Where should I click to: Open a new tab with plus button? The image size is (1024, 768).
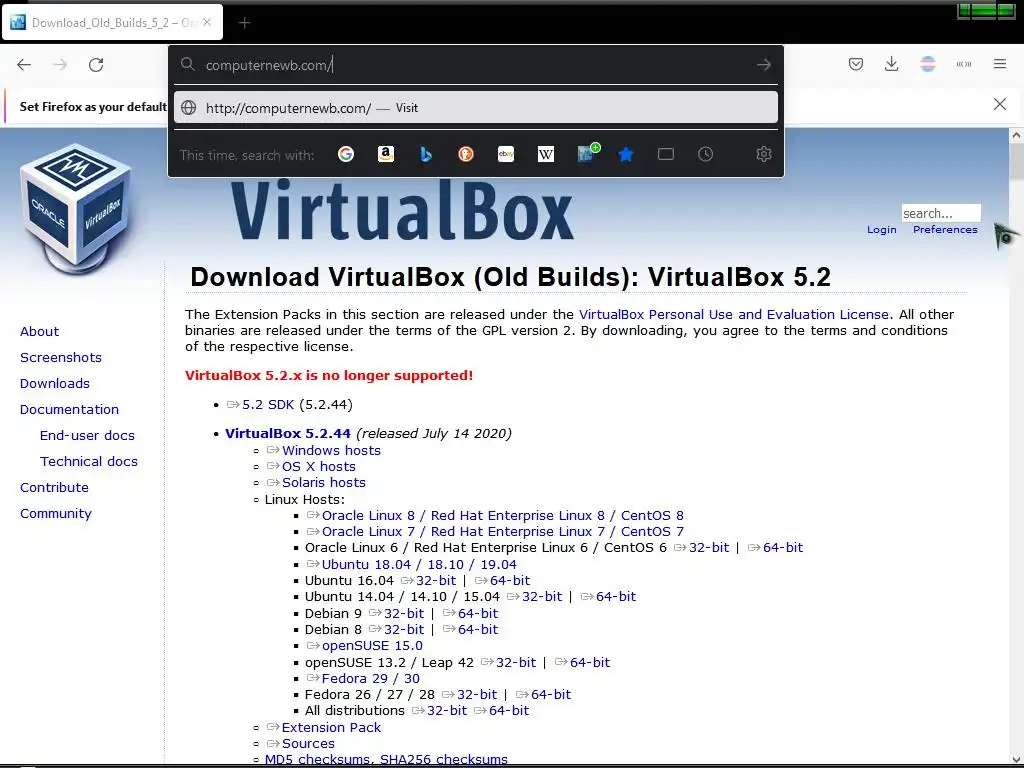(244, 23)
